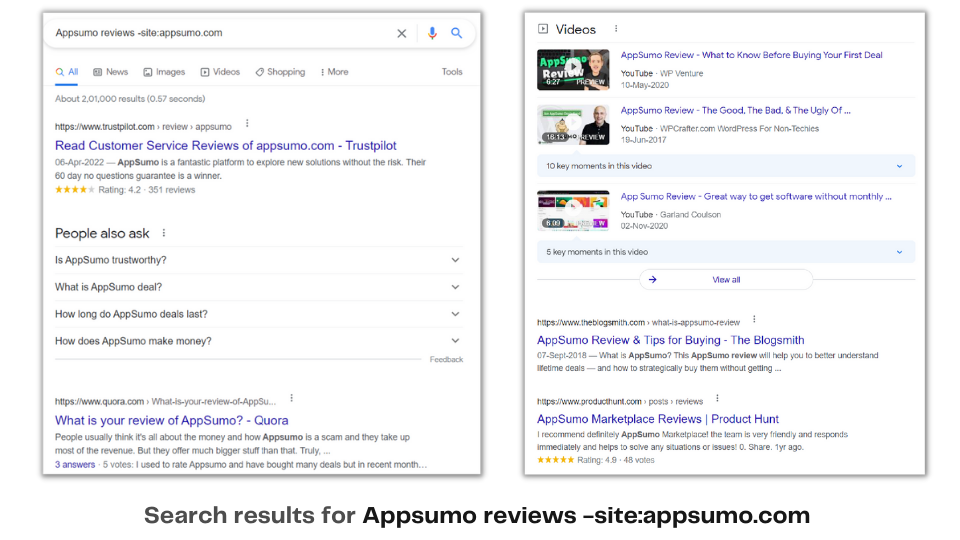Play the WPCrafter AppSumo Review thumbnail
The image size is (960, 540).
(x=573, y=125)
